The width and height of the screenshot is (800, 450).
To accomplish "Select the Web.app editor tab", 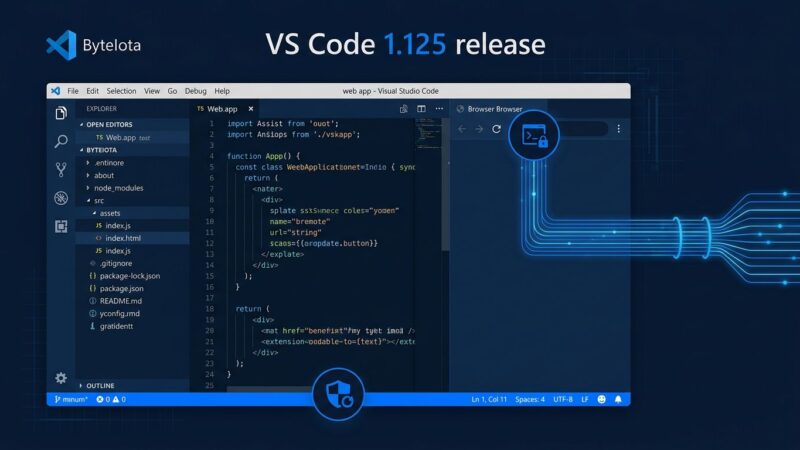I will click(223, 109).
